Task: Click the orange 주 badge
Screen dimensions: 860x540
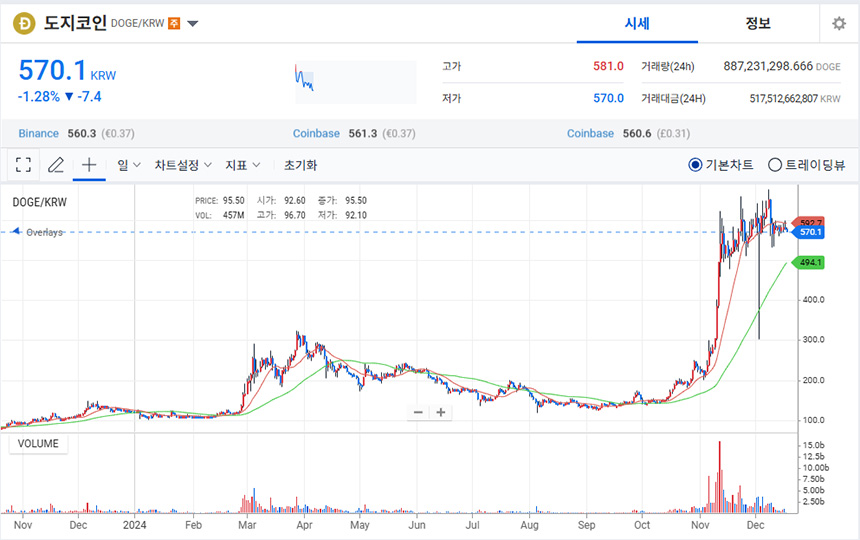Action: click(x=174, y=24)
